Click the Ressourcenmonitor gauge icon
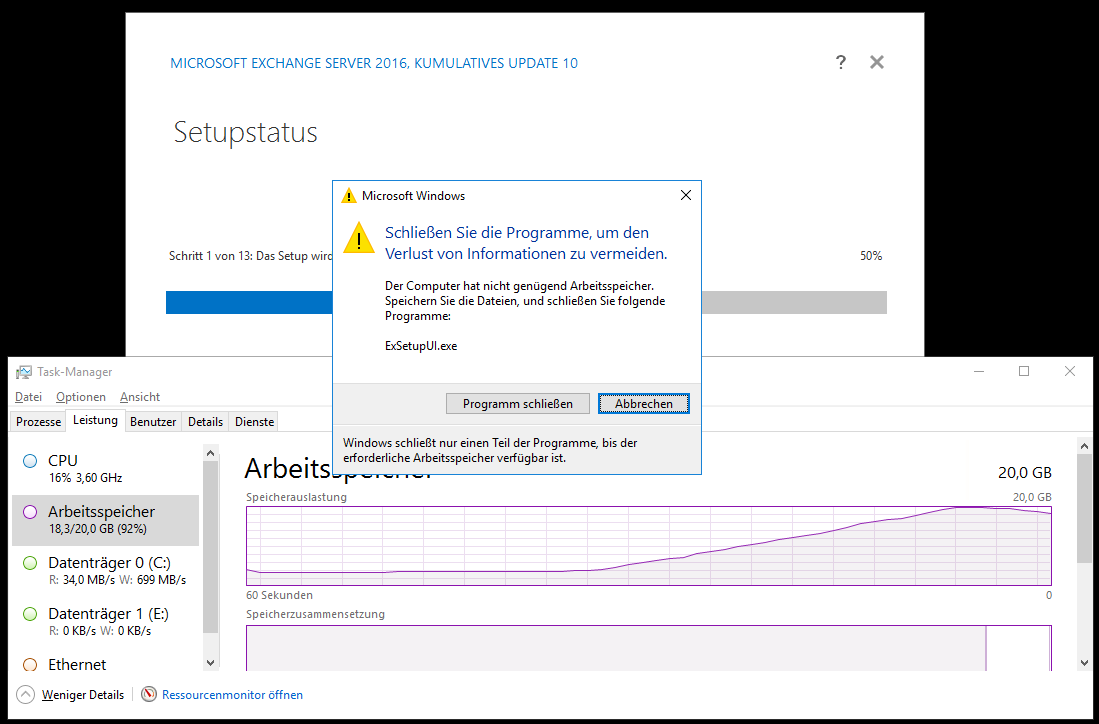Screen dimensions: 1099x724 click(x=149, y=695)
